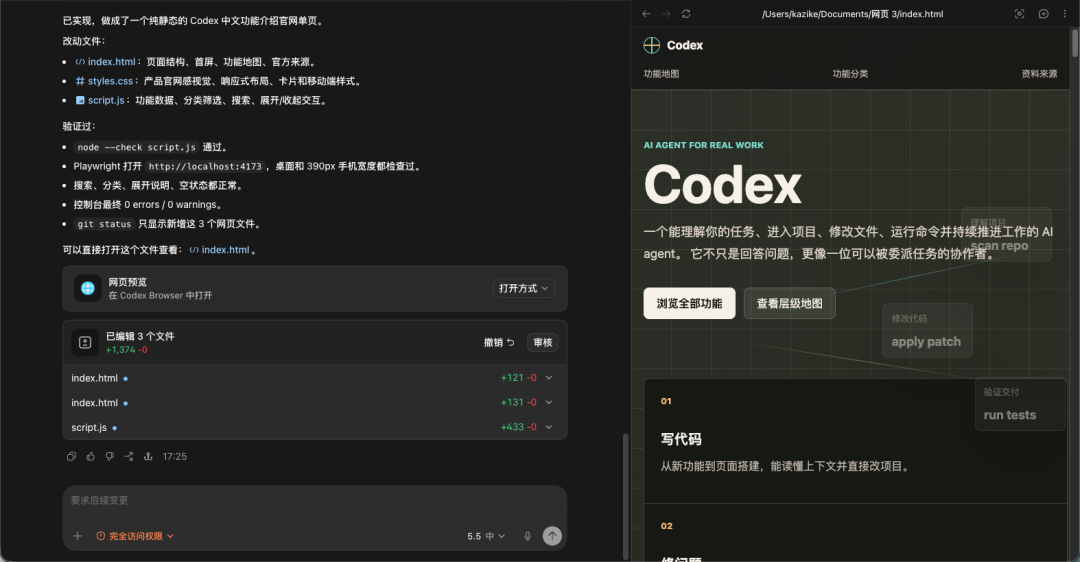Click the globe icon in 网页预览 card
The width and height of the screenshot is (1080, 562).
[88, 289]
